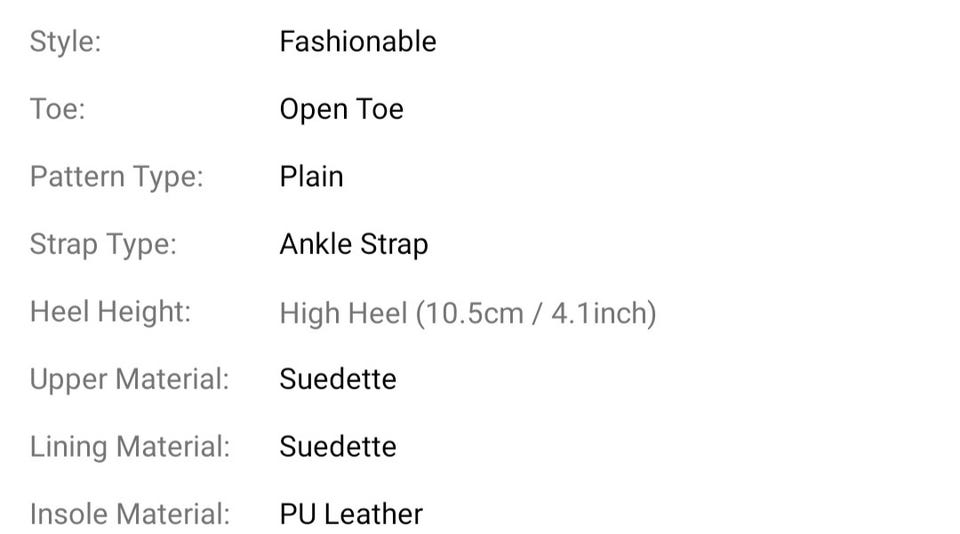This screenshot has height=534, width=960.
Task: Select the PU Leather value
Action: click(350, 514)
